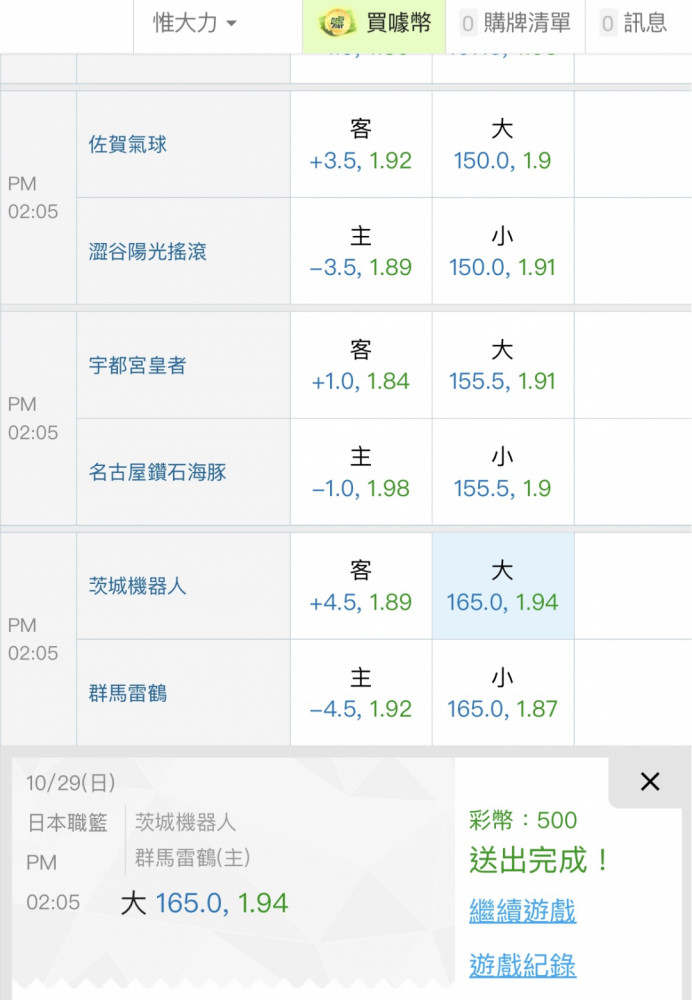
Task: Open team link 佐賀氣球
Action: [128, 144]
